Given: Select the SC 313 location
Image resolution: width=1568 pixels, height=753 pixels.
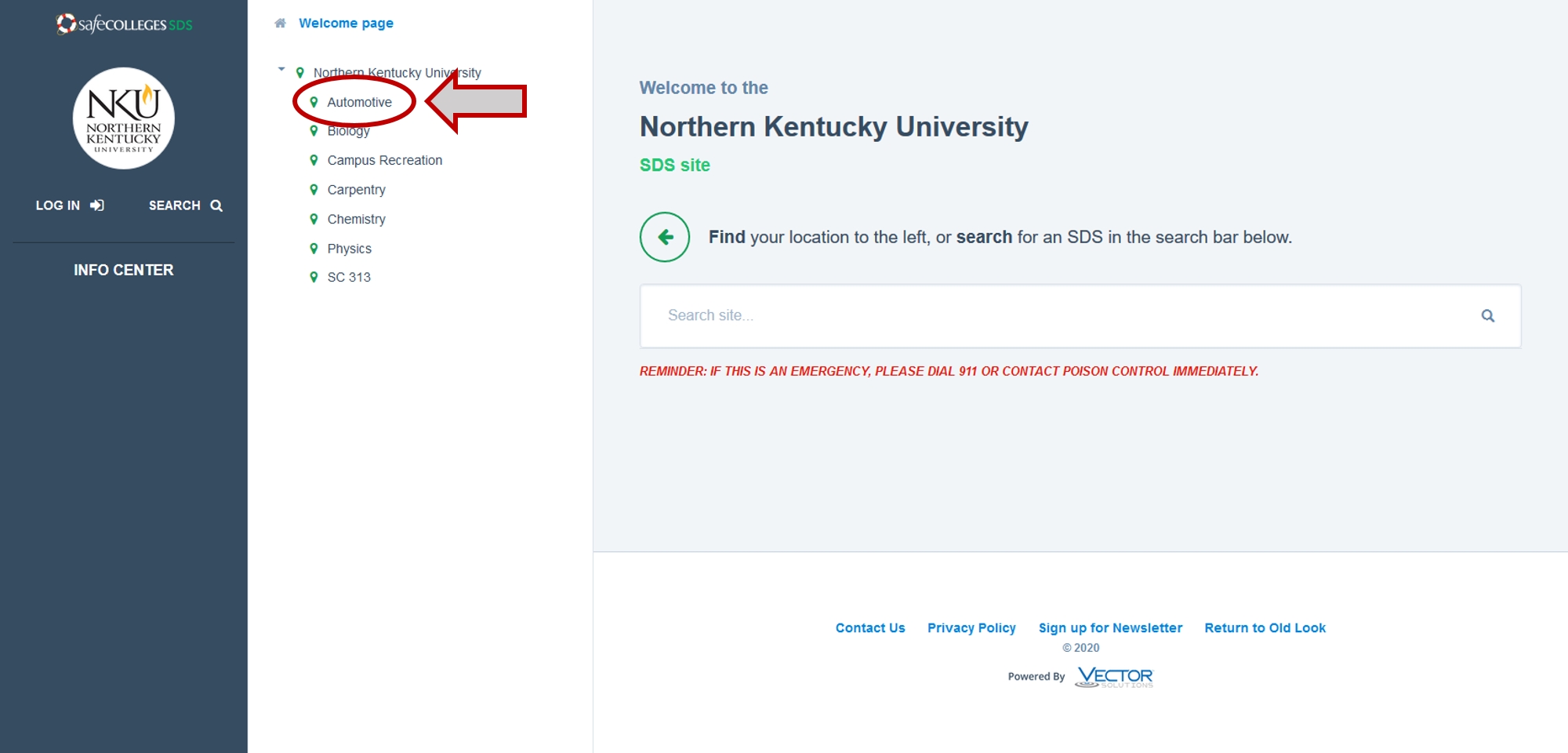Looking at the screenshot, I should [349, 278].
